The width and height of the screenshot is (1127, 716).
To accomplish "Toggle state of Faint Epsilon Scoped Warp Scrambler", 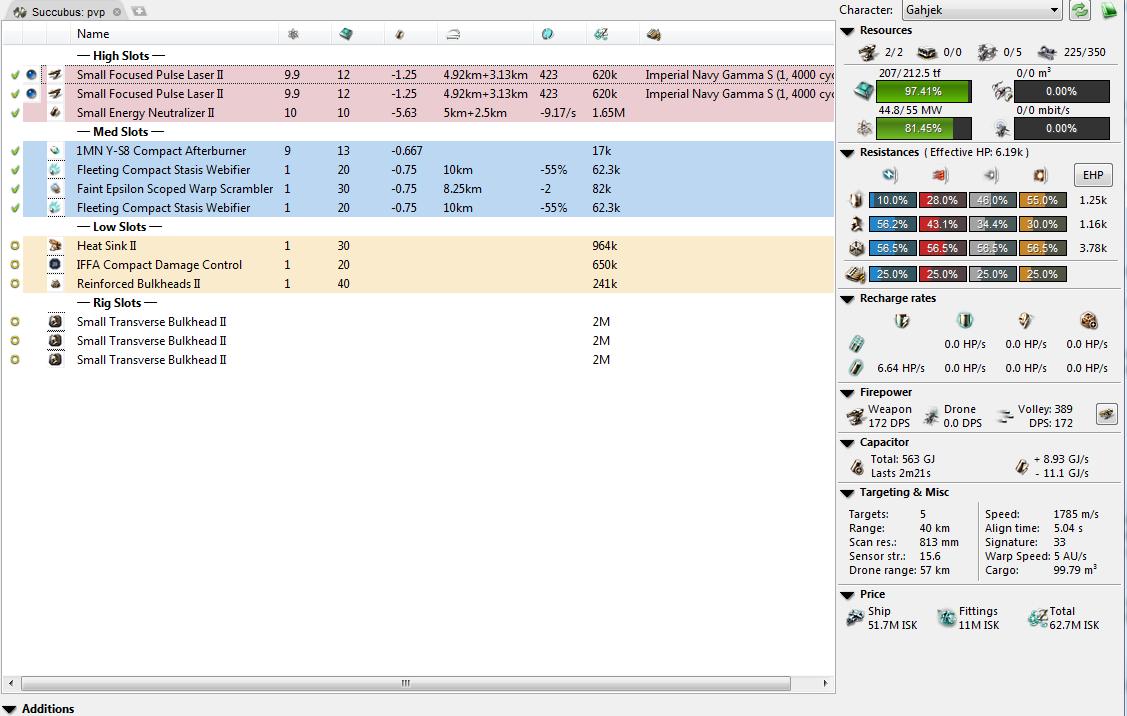I will point(14,189).
